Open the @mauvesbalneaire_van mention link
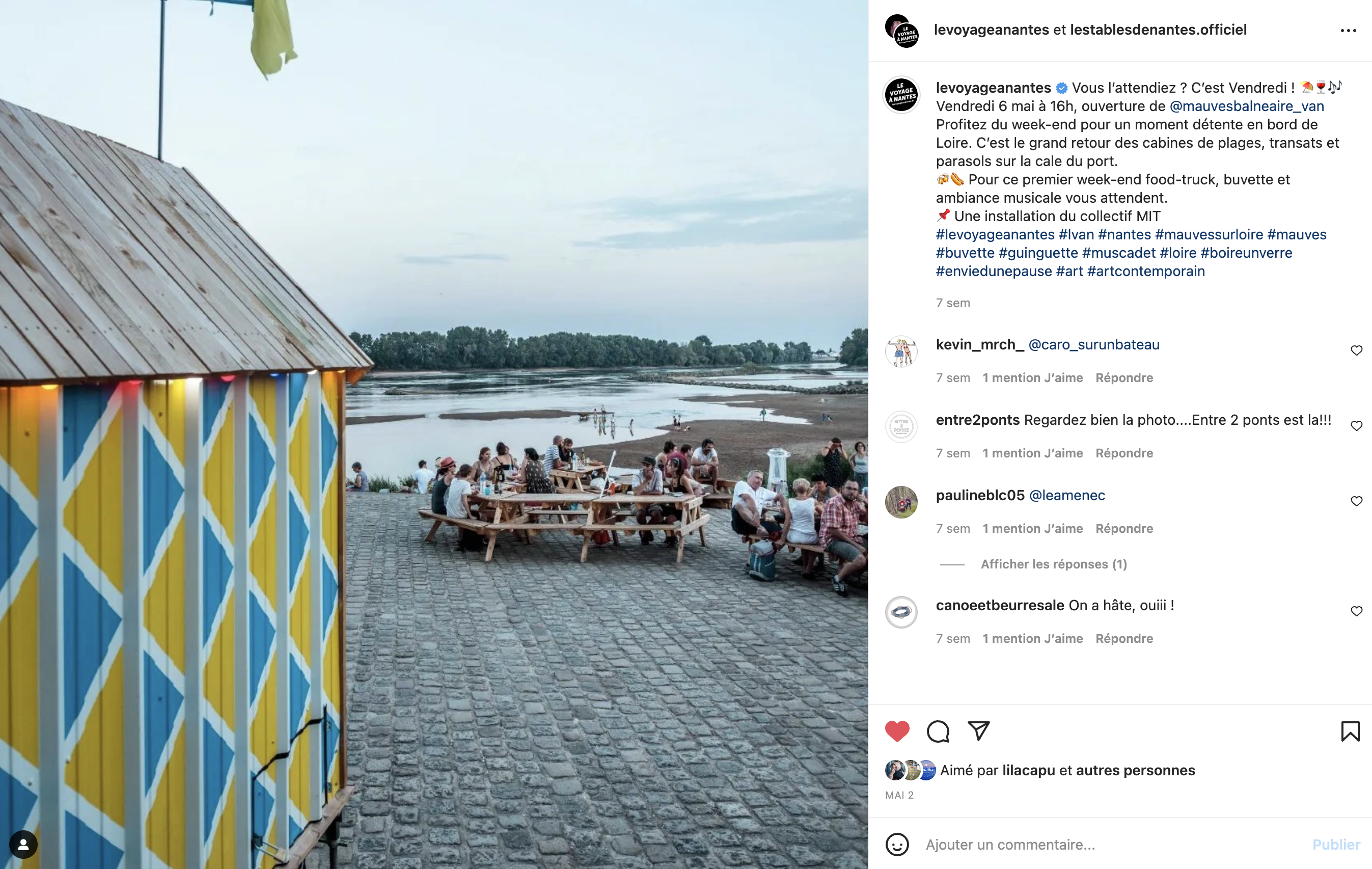Image resolution: width=1372 pixels, height=869 pixels. [1247, 106]
